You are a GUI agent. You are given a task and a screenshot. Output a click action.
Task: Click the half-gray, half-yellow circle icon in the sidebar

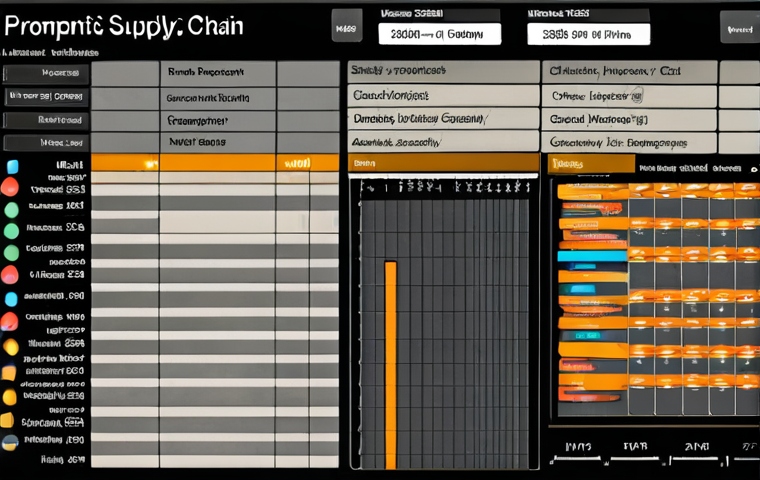coord(10,442)
